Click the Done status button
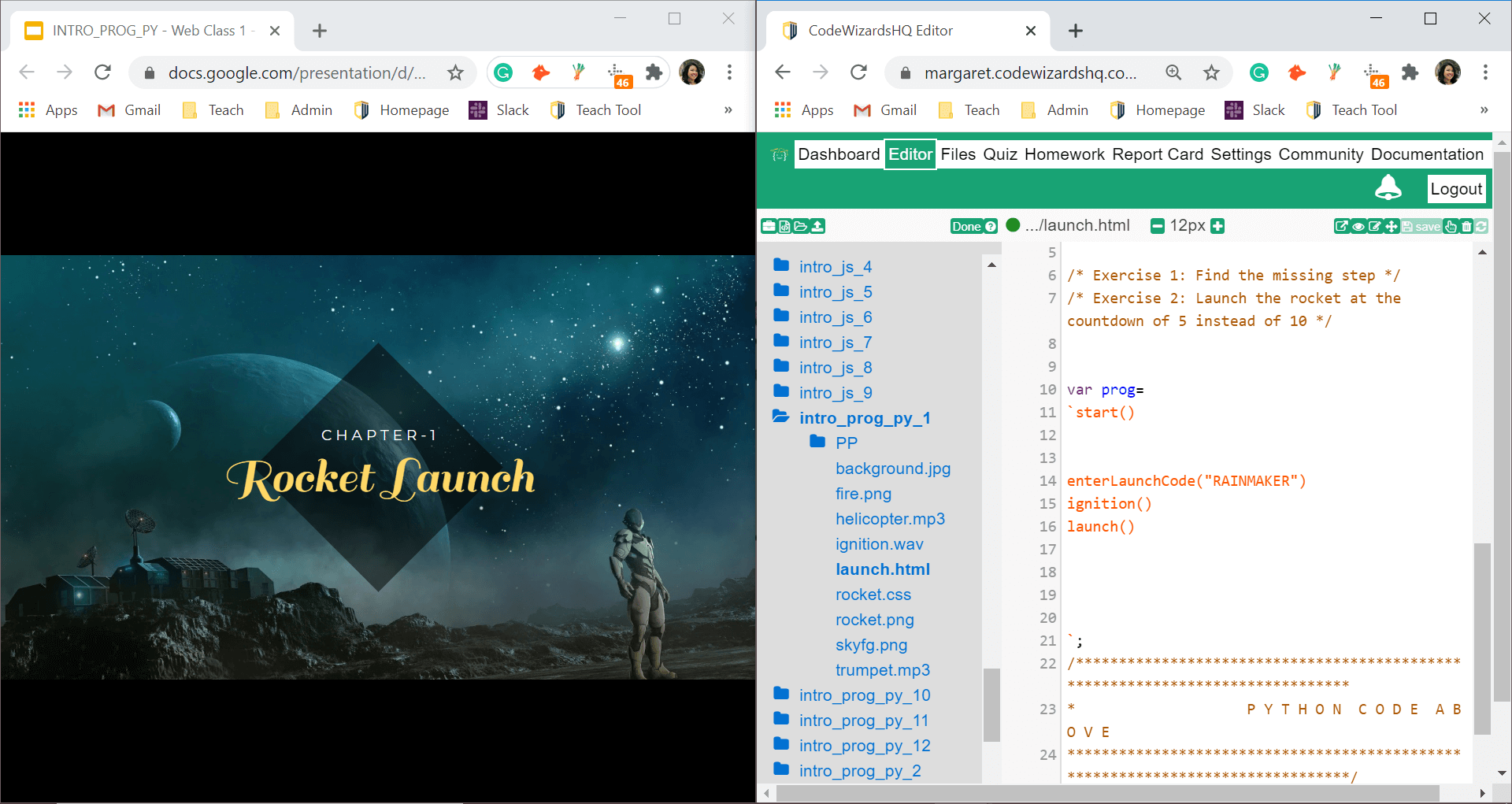This screenshot has width=1512, height=804. (973, 227)
